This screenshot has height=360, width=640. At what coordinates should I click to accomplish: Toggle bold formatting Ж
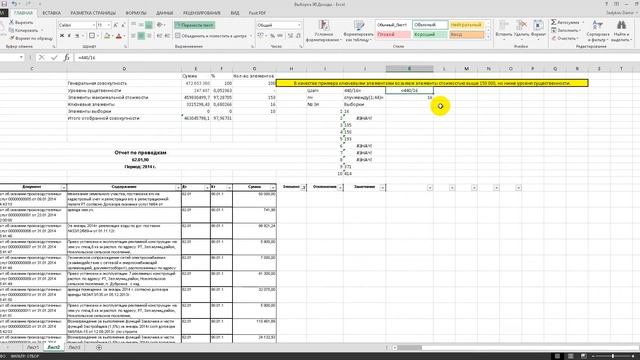click(62, 36)
